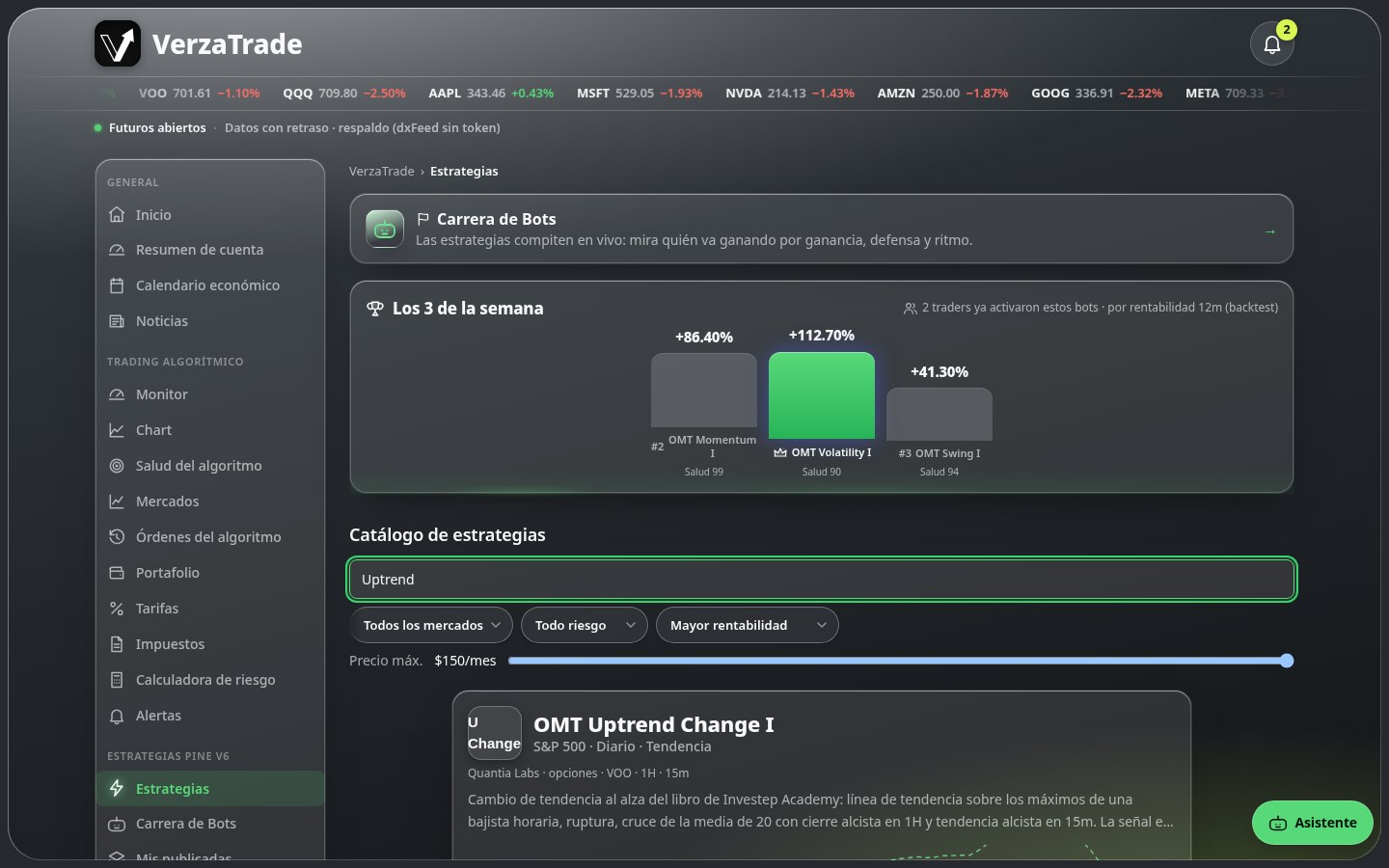Open the Mayor rentabilidad sort dropdown
The width and height of the screenshot is (1389, 868).
748,625
